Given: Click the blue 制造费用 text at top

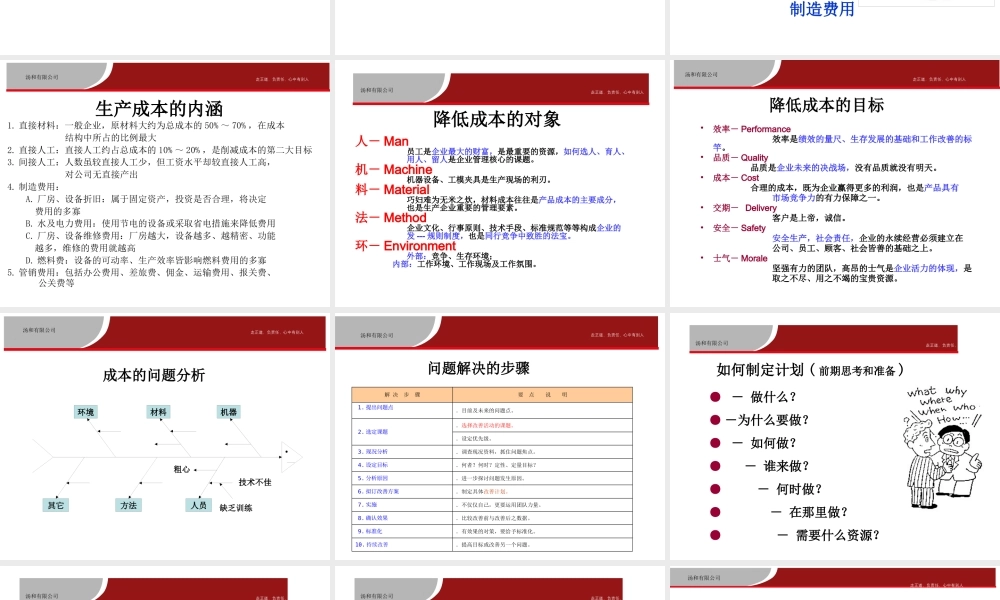Looking at the screenshot, I should (821, 9).
